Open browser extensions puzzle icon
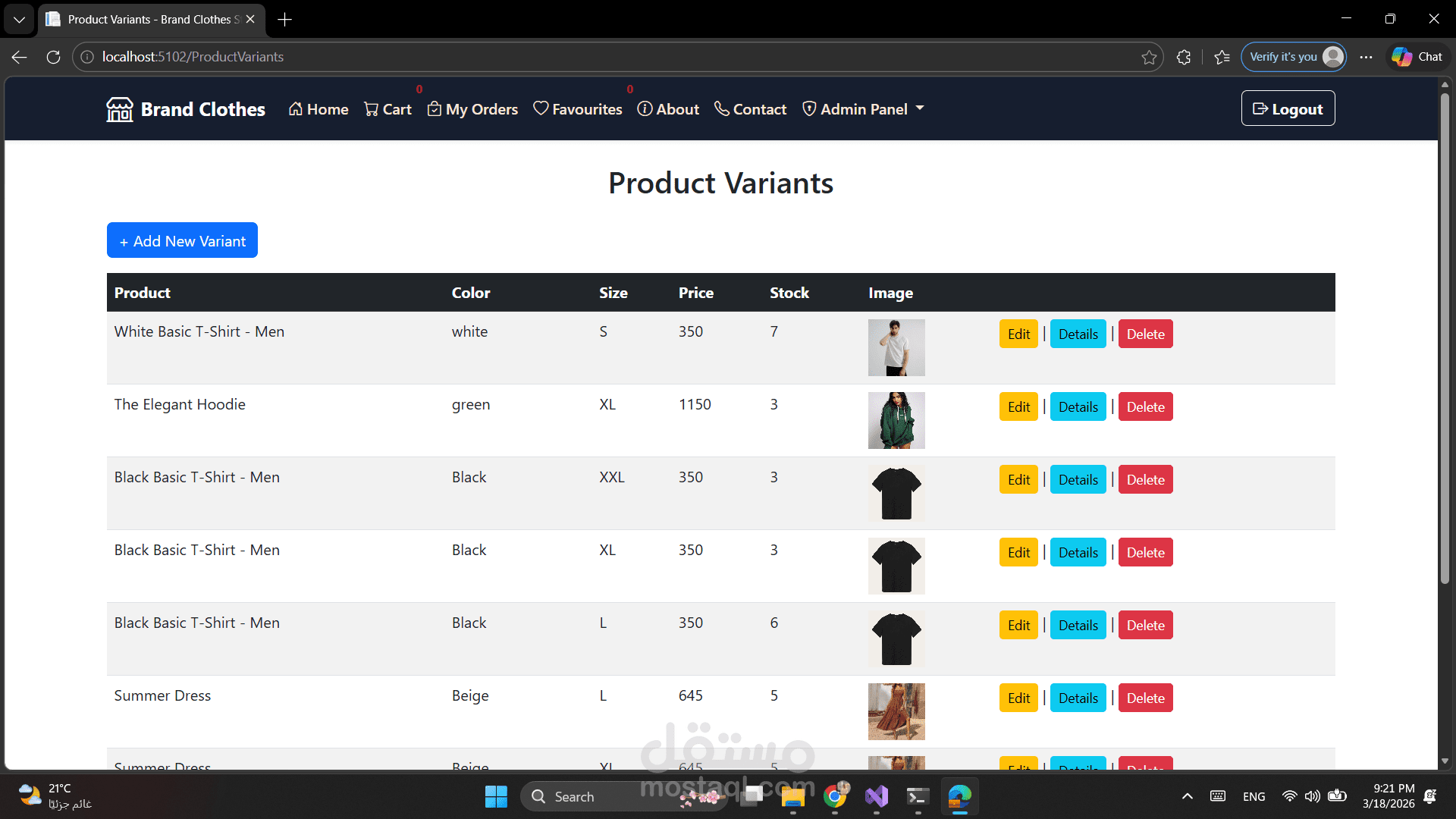Screen dimensions: 1456x819 (1184, 57)
